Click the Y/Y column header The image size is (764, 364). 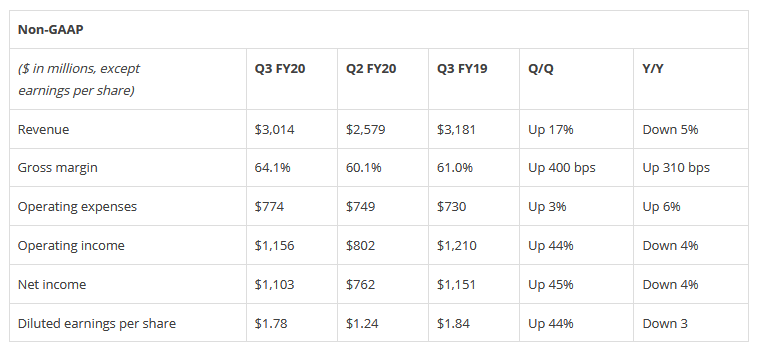click(x=653, y=69)
